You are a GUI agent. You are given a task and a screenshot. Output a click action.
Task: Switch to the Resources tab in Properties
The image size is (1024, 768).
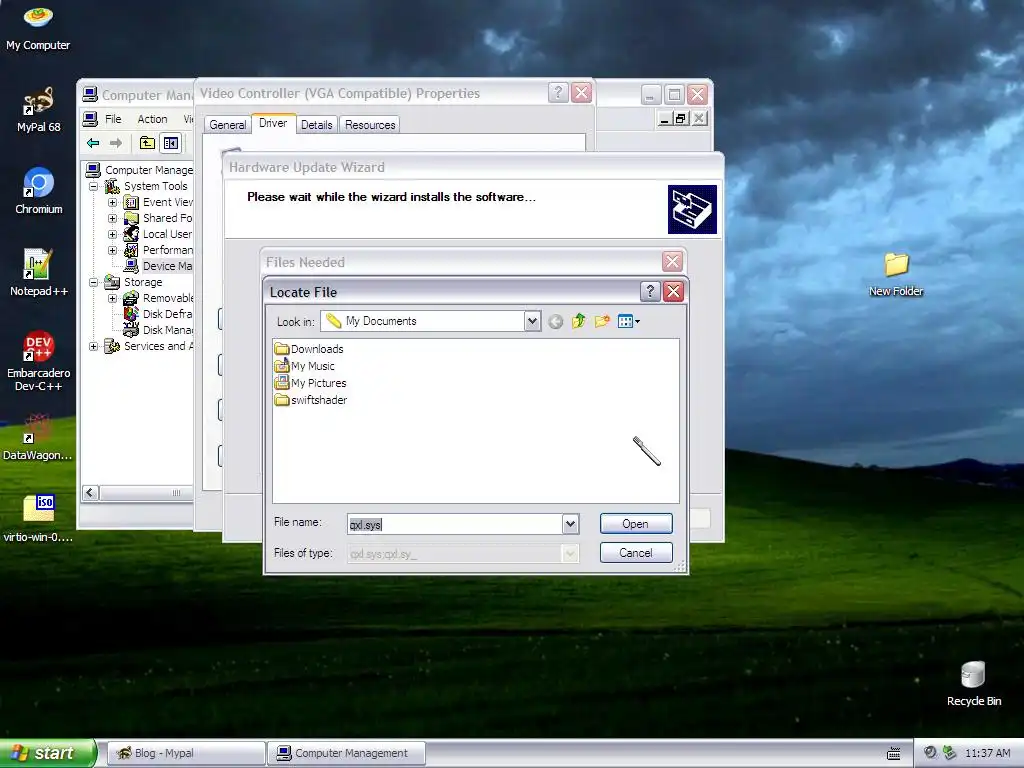pos(370,125)
